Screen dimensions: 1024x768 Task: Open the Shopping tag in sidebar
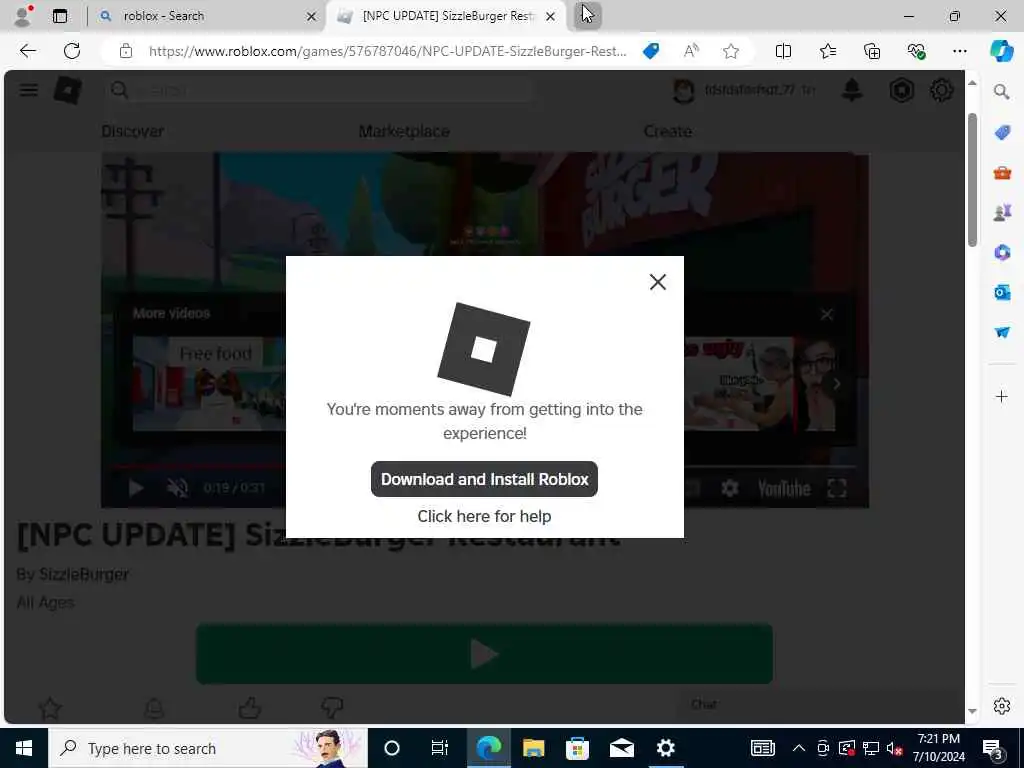[x=1002, y=133]
